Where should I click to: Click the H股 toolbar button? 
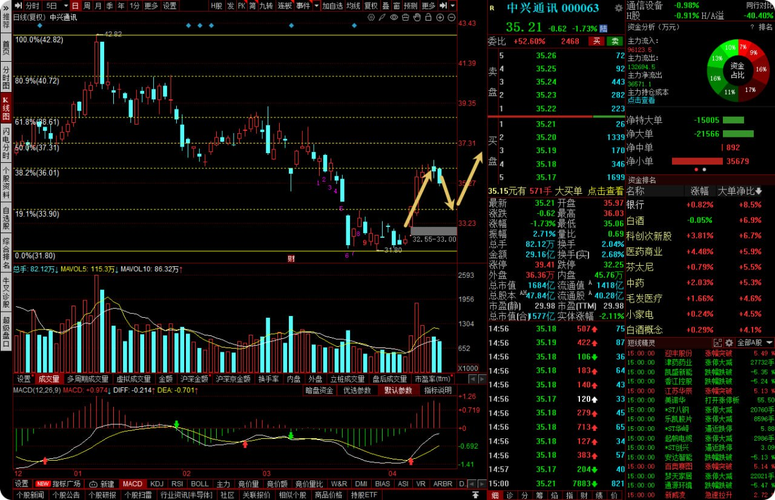coord(216,6)
